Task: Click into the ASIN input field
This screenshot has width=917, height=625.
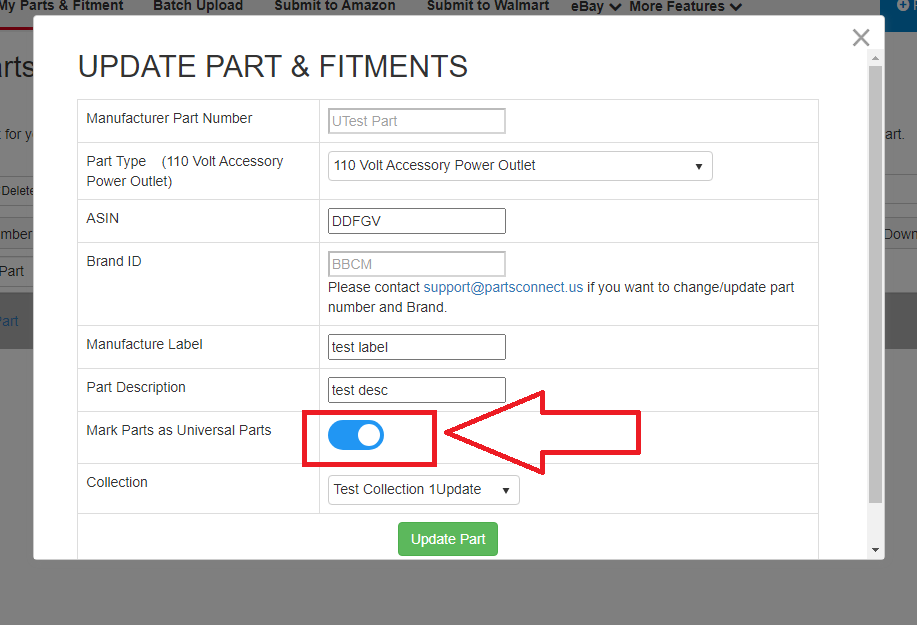Action: pos(417,221)
